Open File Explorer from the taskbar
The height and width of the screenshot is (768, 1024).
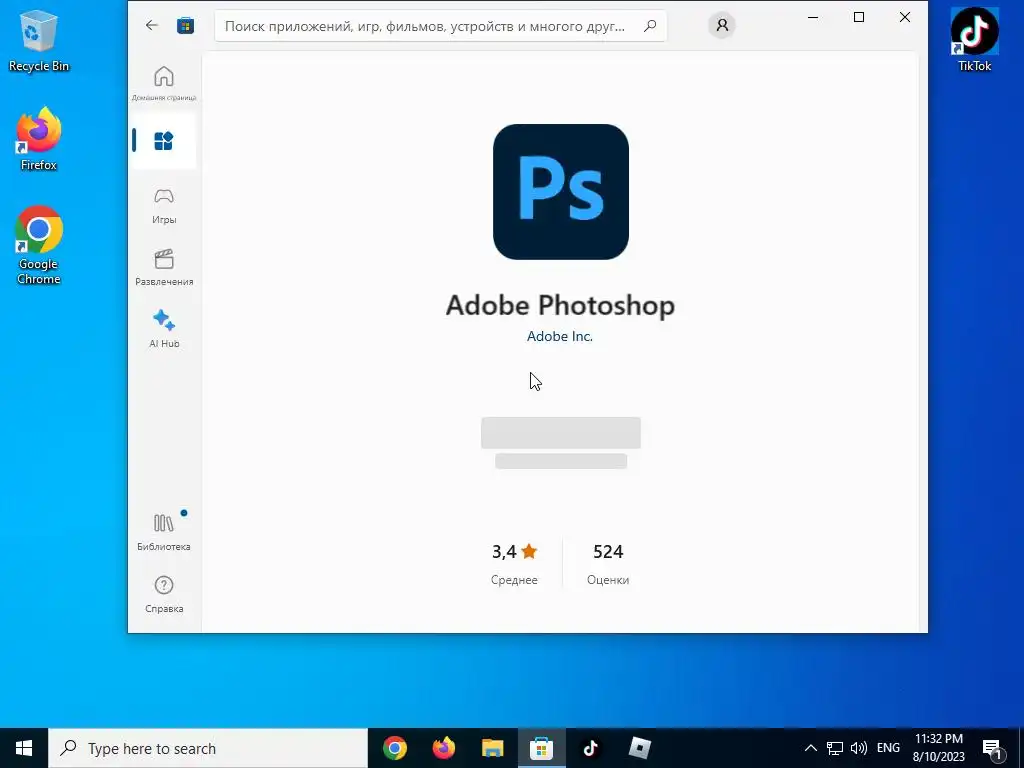(493, 748)
